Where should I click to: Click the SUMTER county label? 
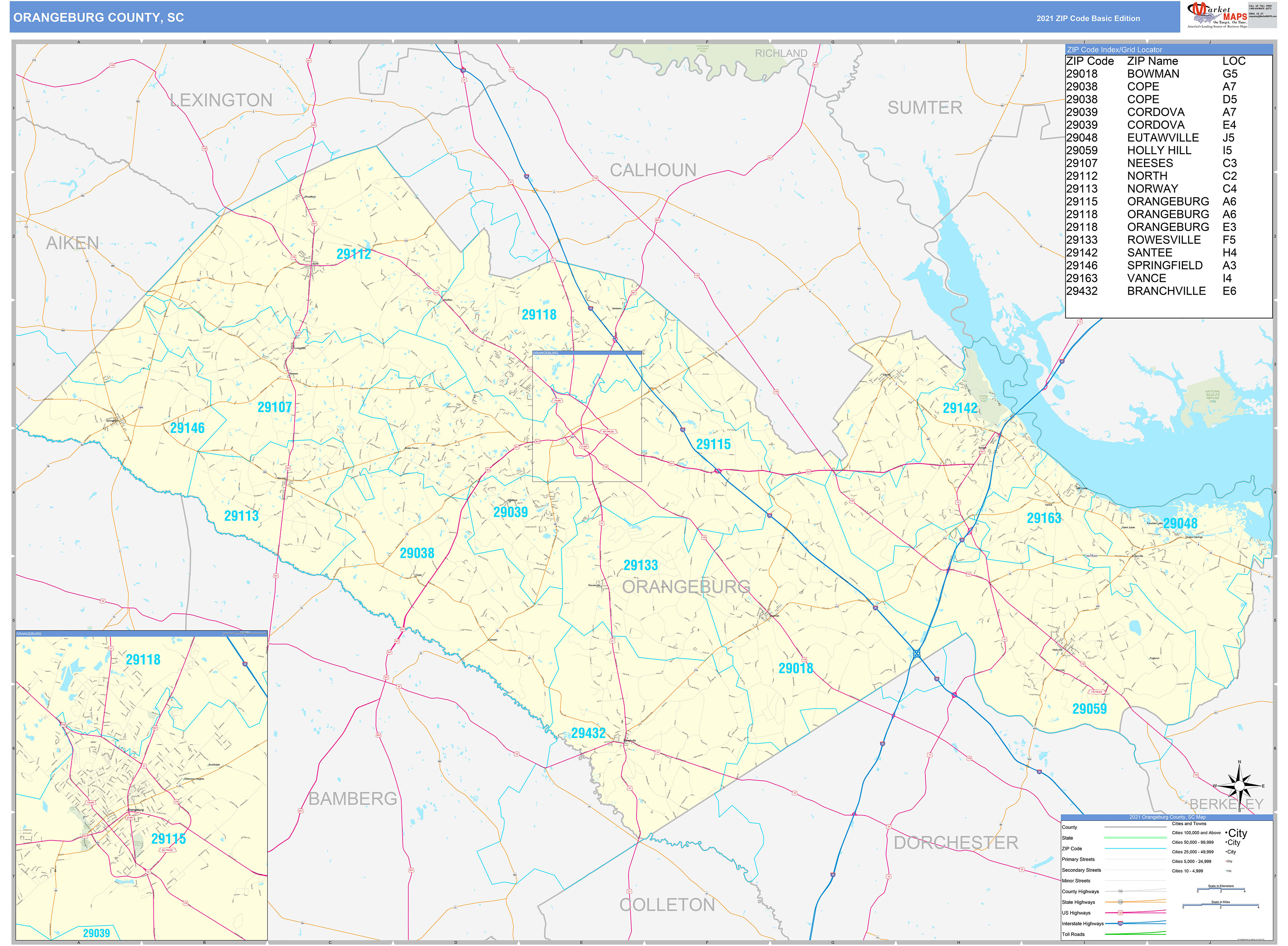coord(925,108)
